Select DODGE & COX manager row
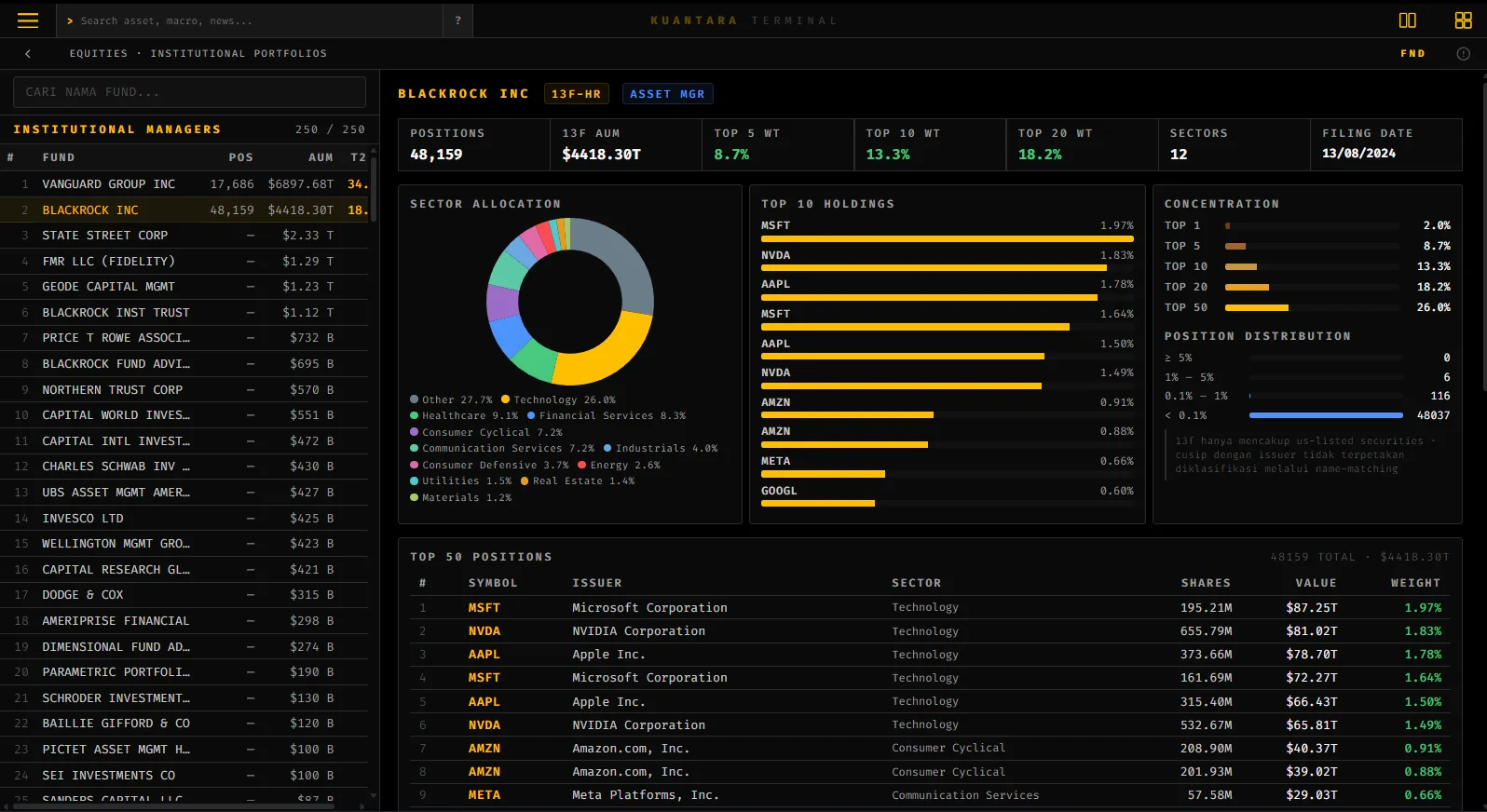Screen dimensions: 1487x812 [x=186, y=595]
